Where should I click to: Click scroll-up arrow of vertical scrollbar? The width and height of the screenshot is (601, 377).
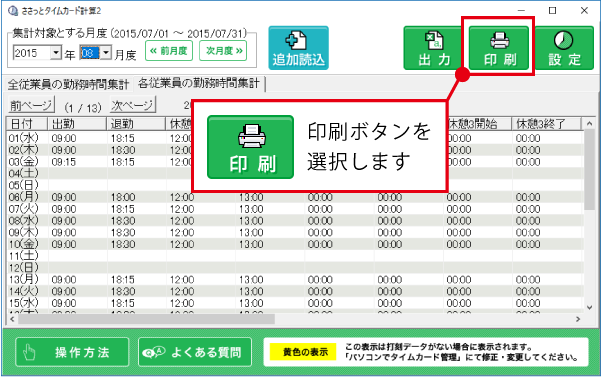click(x=590, y=123)
